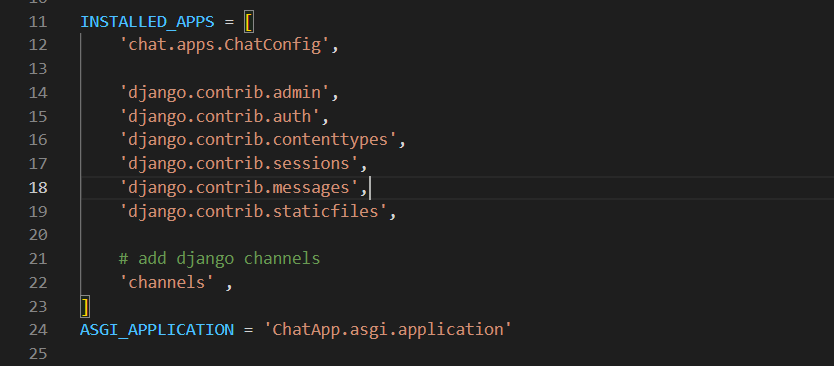Click line number 11 in gutter

click(x=38, y=22)
